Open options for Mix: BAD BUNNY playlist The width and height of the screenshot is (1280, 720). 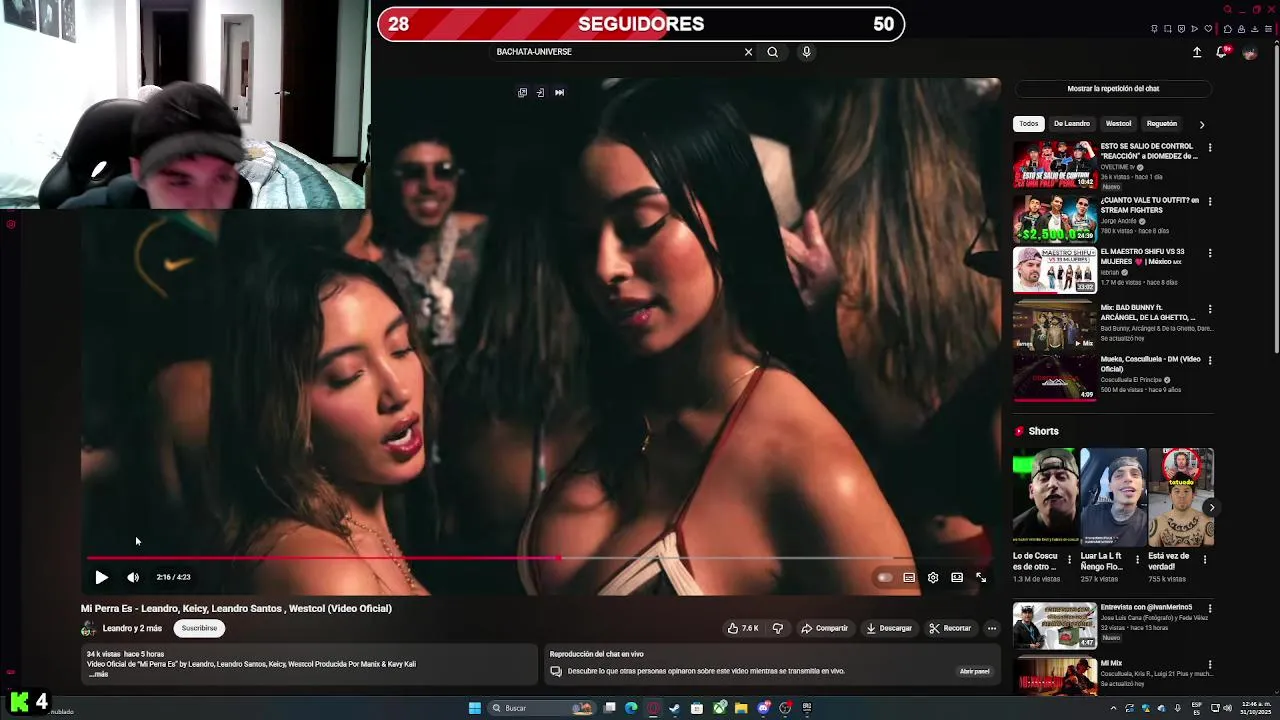click(1210, 309)
